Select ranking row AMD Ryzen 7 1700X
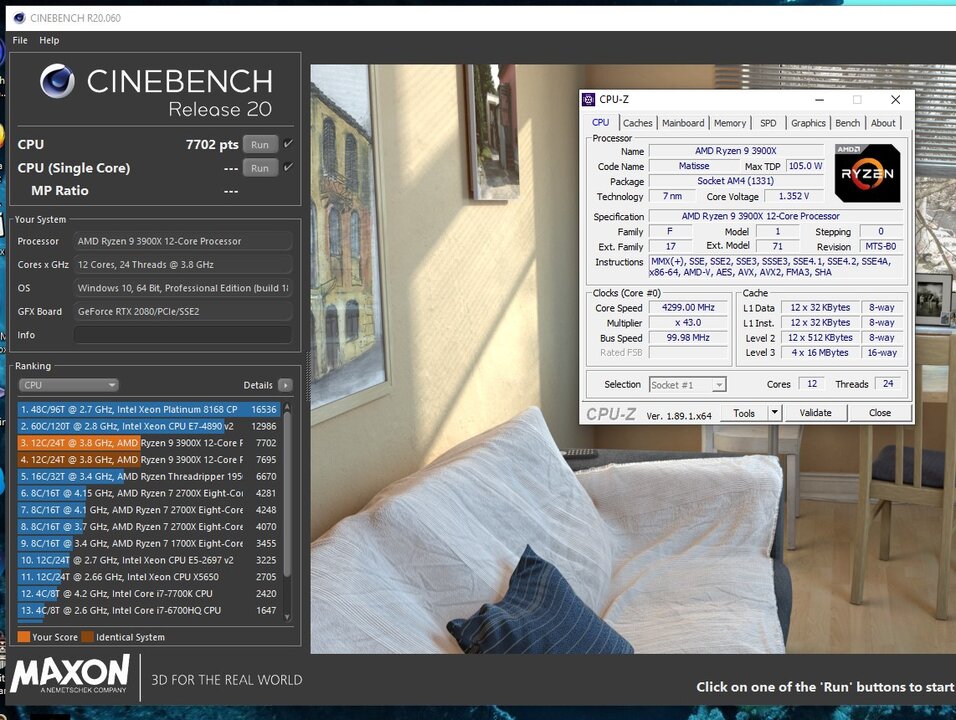Viewport: 956px width, 720px height. coord(149,544)
